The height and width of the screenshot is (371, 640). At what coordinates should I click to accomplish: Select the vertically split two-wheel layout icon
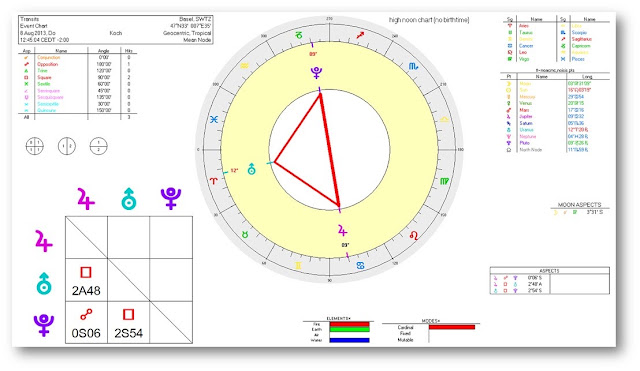[x=67, y=146]
